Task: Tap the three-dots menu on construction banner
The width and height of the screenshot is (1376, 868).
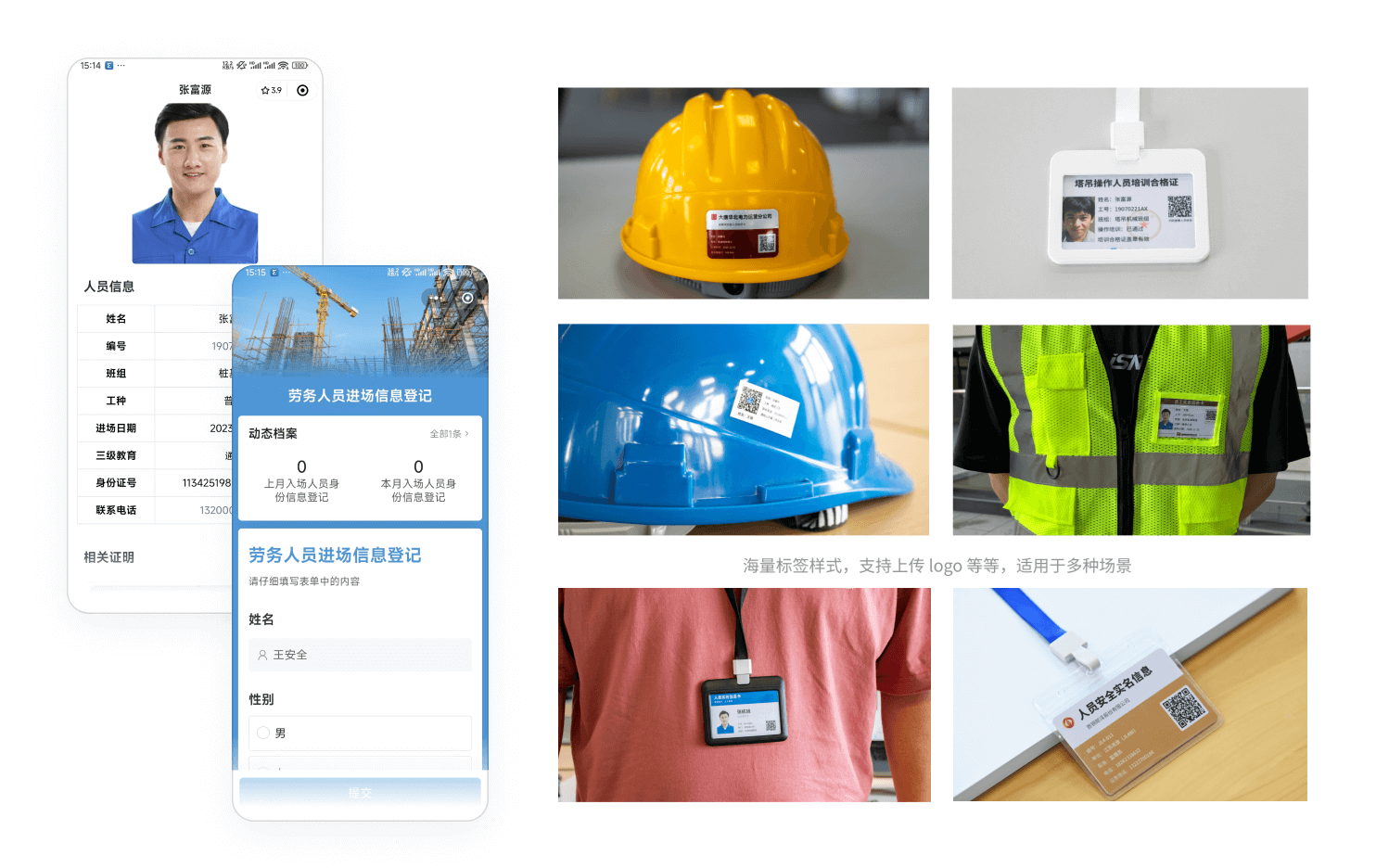Action: click(x=435, y=298)
